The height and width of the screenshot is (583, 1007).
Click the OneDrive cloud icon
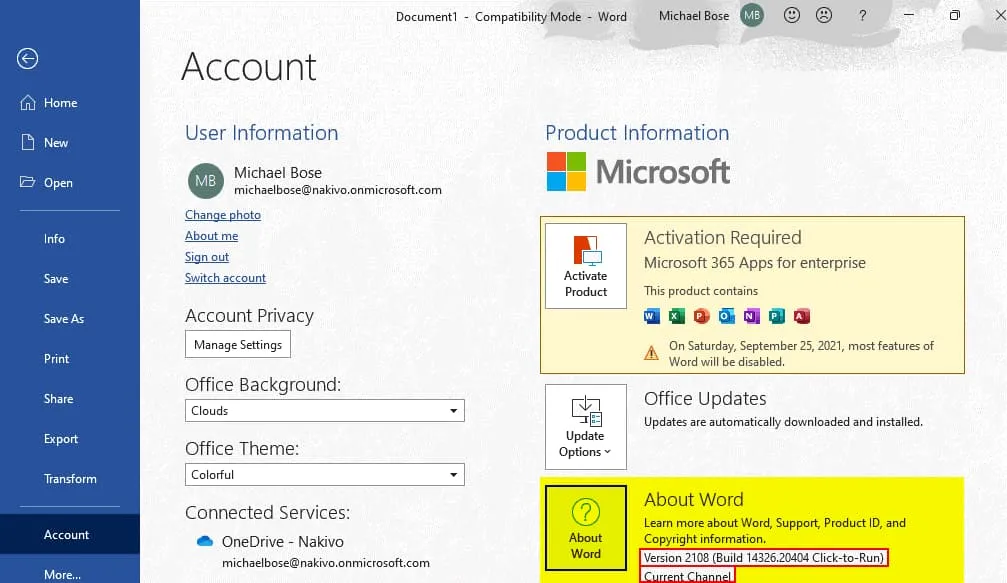click(205, 541)
